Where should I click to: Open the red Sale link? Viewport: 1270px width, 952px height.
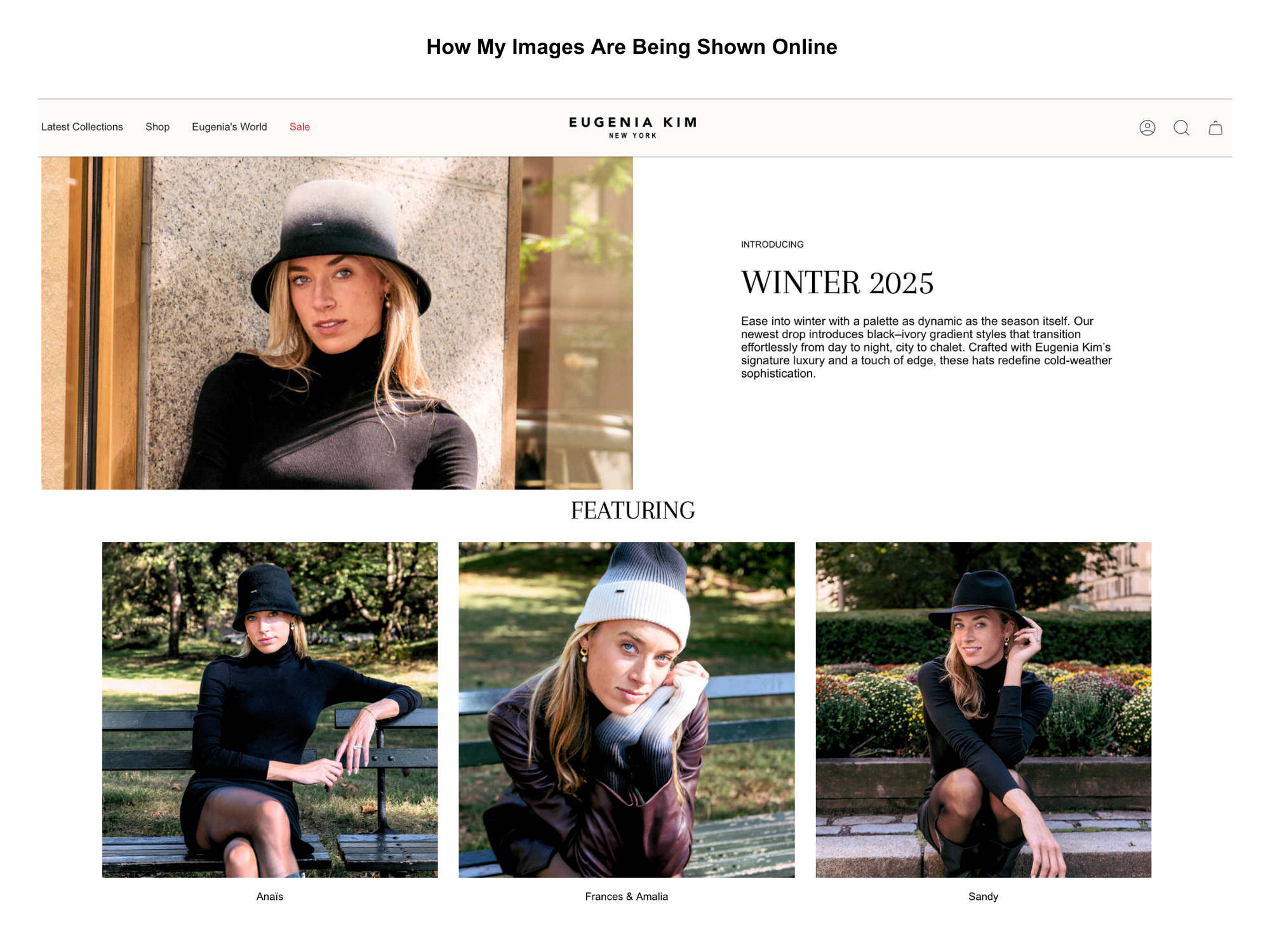pyautogui.click(x=300, y=127)
